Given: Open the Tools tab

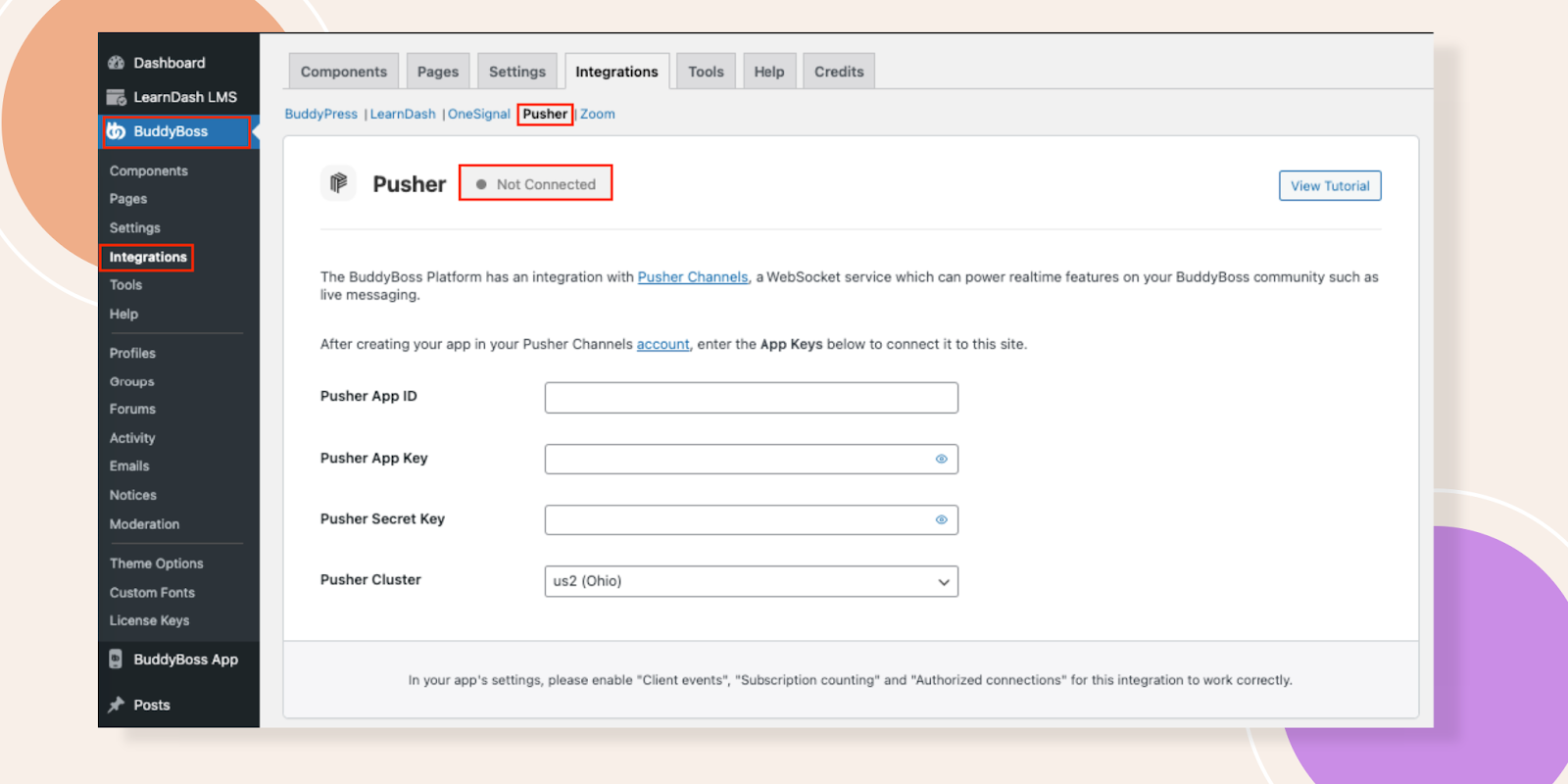Looking at the screenshot, I should click(706, 72).
